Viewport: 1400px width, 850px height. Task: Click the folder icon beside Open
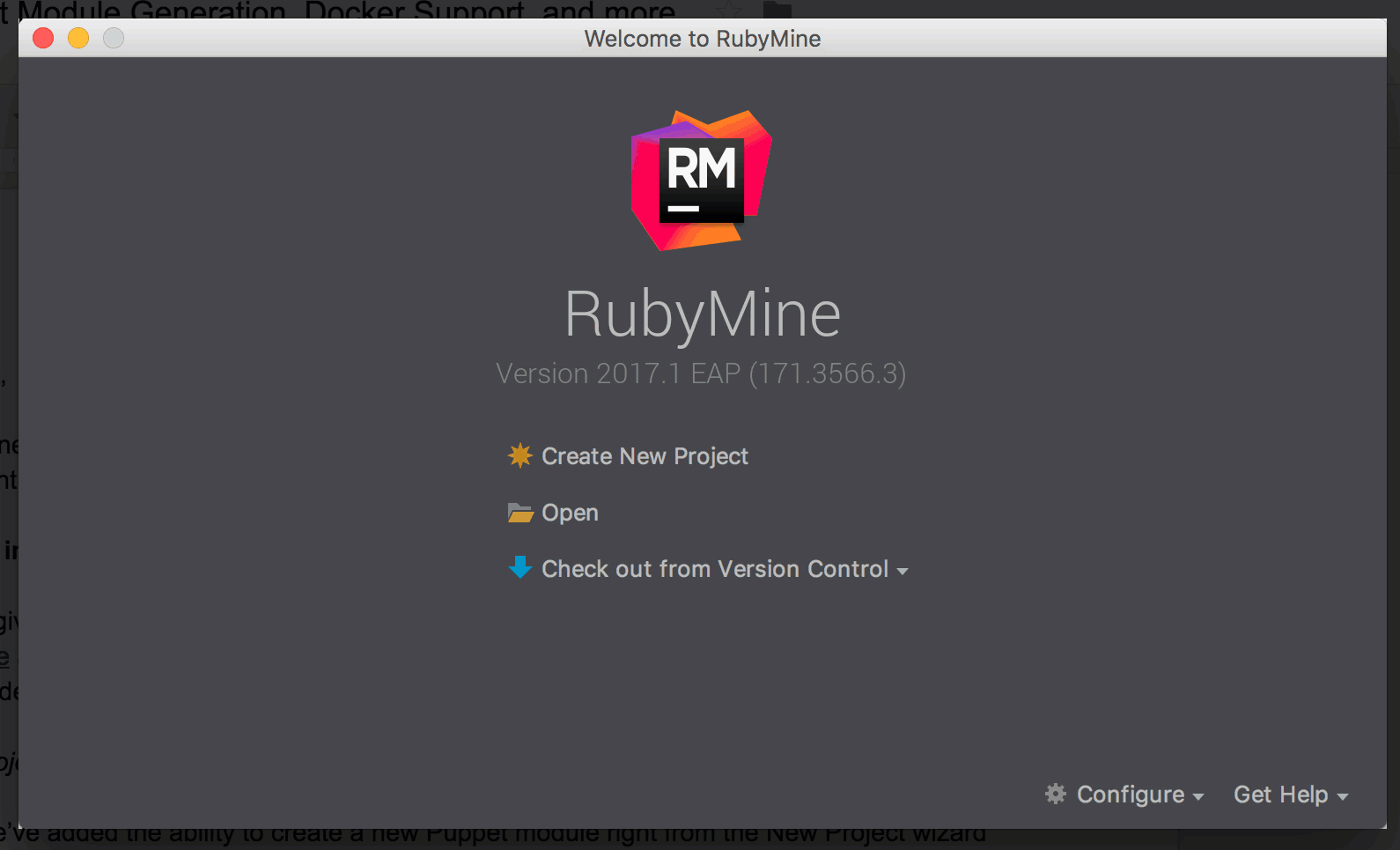click(520, 513)
